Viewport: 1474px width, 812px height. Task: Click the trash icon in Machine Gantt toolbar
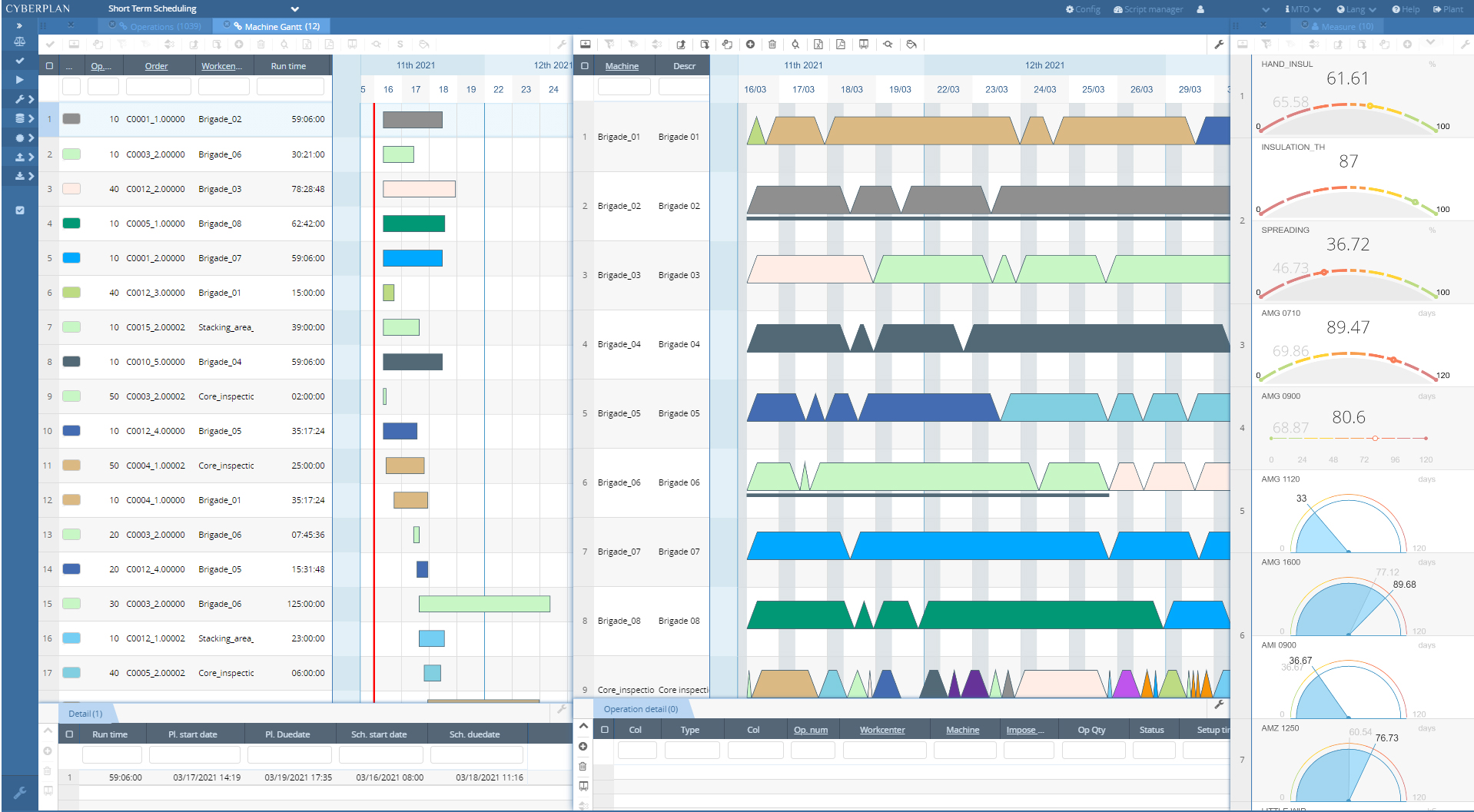pyautogui.click(x=772, y=45)
